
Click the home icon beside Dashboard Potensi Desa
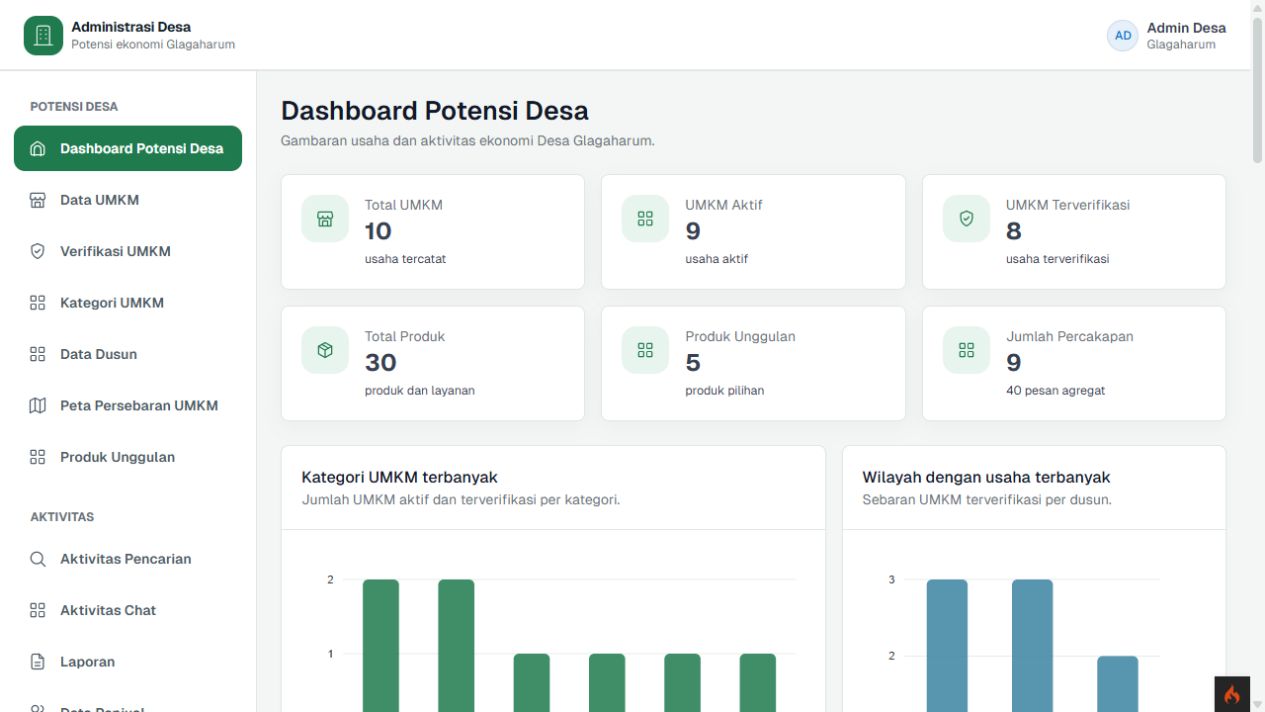(38, 149)
